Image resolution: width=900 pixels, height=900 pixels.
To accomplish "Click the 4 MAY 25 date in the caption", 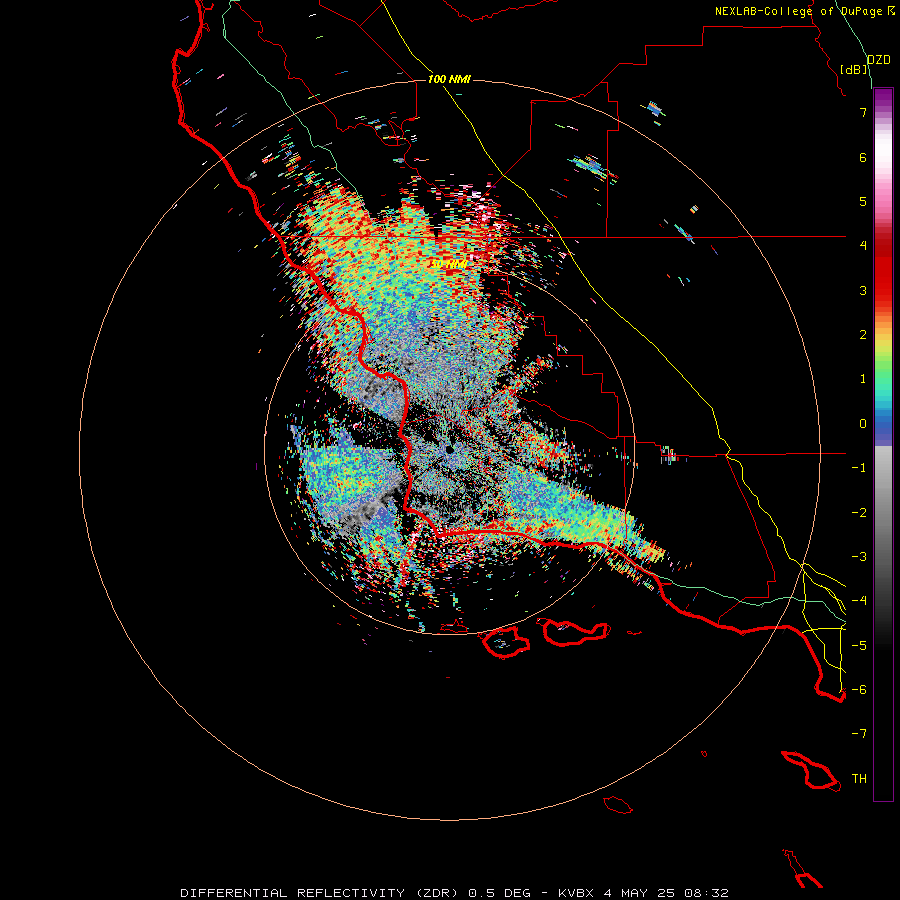I will click(640, 893).
